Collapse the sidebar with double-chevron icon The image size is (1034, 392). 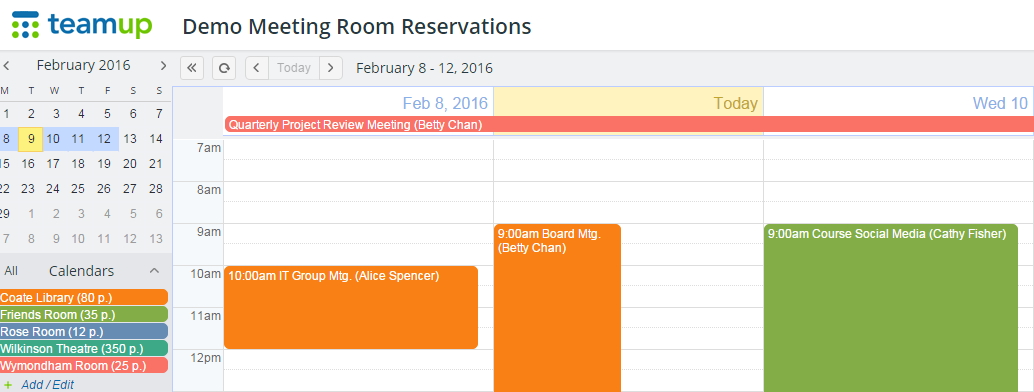[x=192, y=68]
